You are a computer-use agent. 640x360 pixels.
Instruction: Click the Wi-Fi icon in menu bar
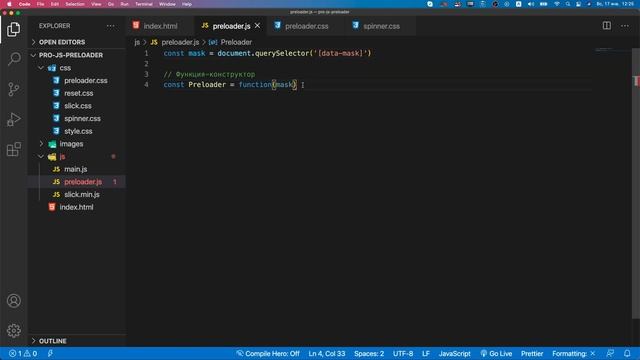tap(557, 4)
